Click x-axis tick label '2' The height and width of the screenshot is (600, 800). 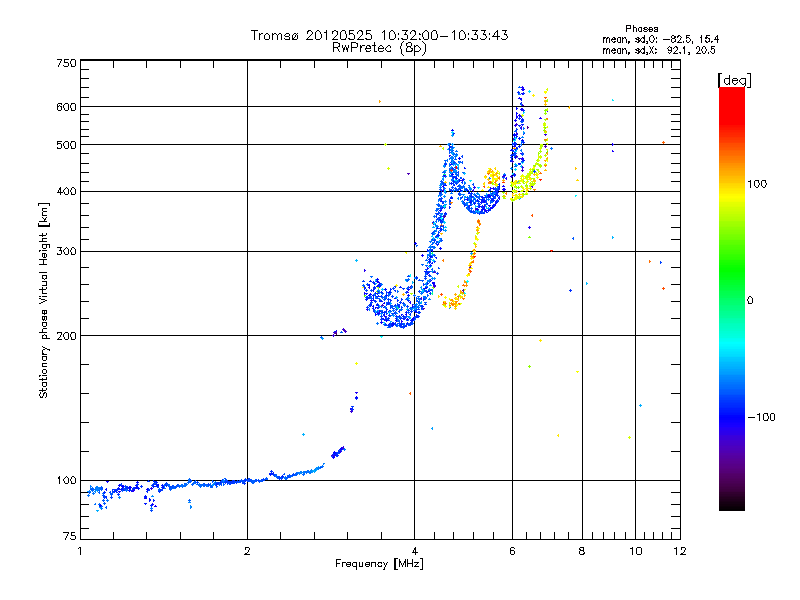pos(247,551)
